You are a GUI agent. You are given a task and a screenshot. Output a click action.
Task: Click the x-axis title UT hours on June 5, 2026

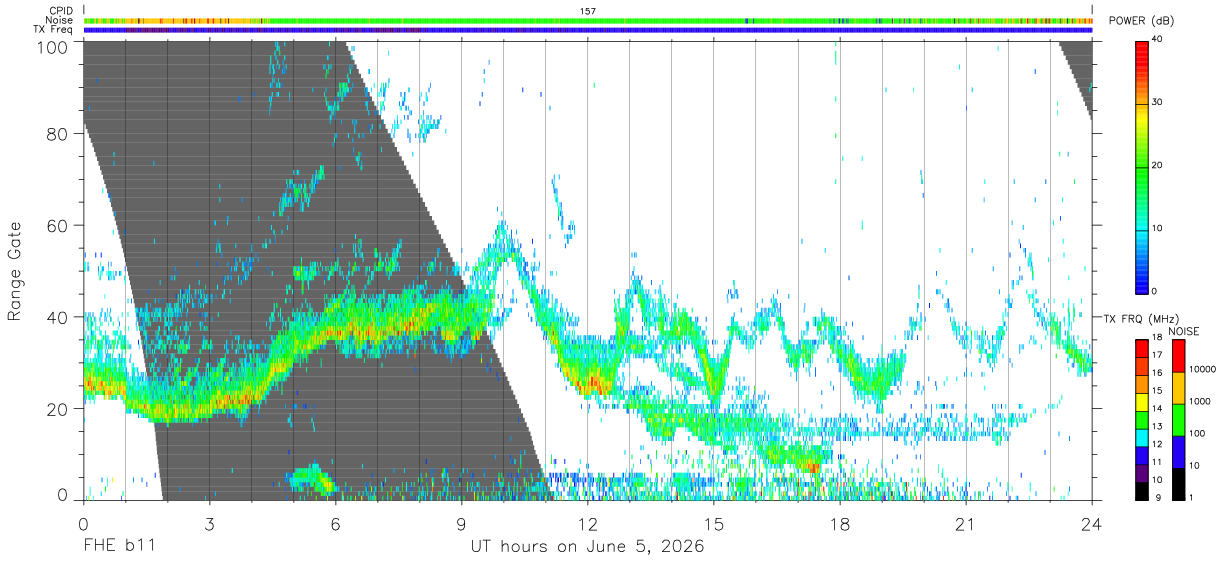pyautogui.click(x=588, y=547)
